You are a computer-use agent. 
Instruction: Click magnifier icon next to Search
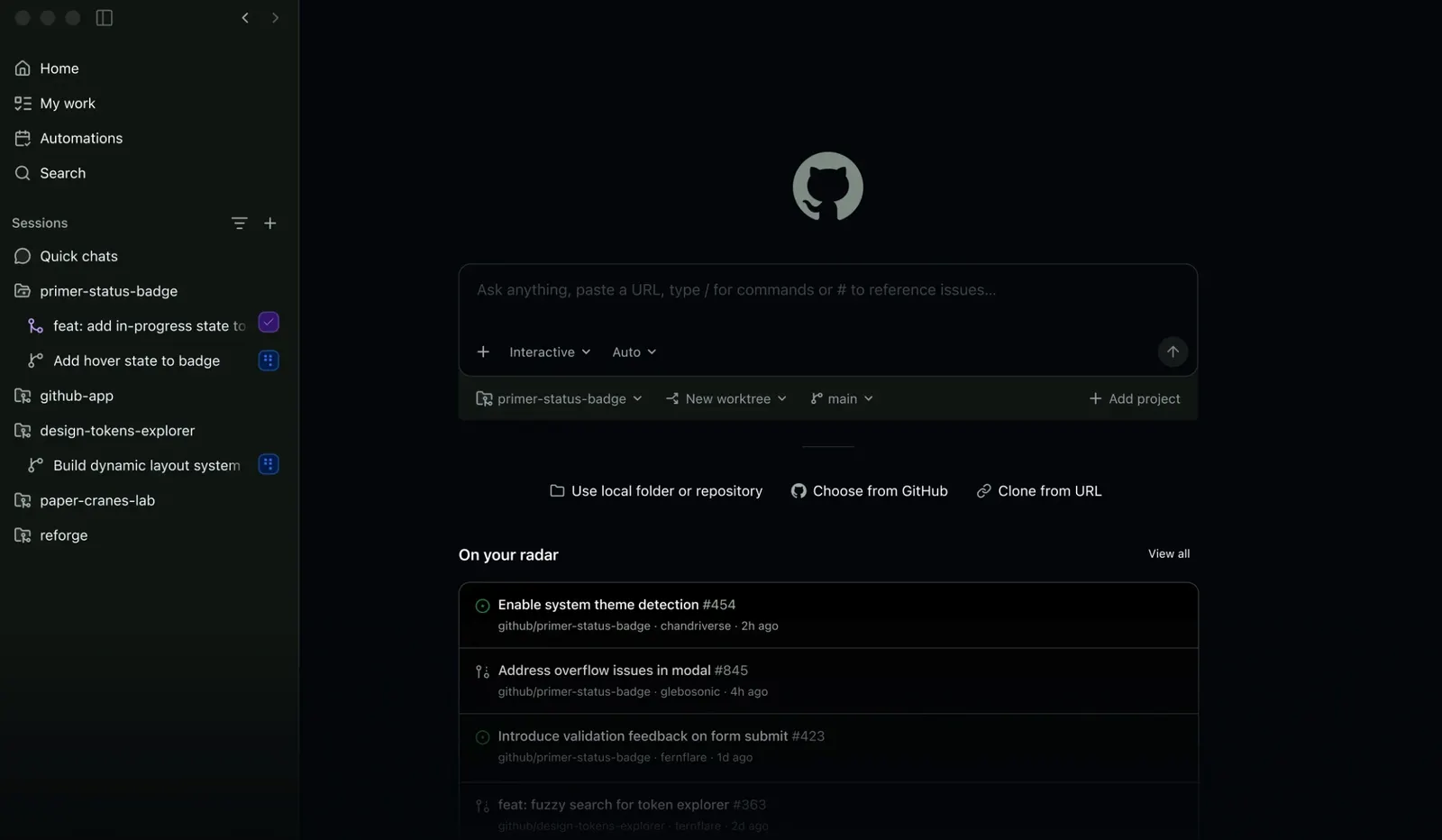click(x=23, y=173)
